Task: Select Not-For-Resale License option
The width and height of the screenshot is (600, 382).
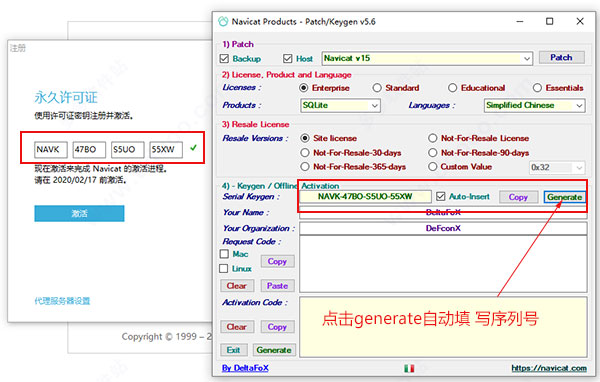Action: pos(432,138)
